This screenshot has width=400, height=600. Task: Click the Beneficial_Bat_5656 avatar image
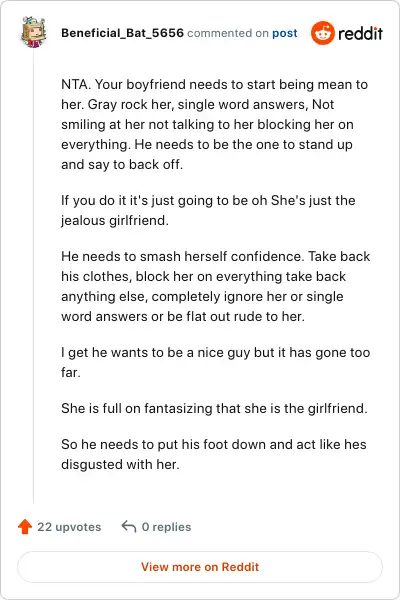(x=33, y=33)
